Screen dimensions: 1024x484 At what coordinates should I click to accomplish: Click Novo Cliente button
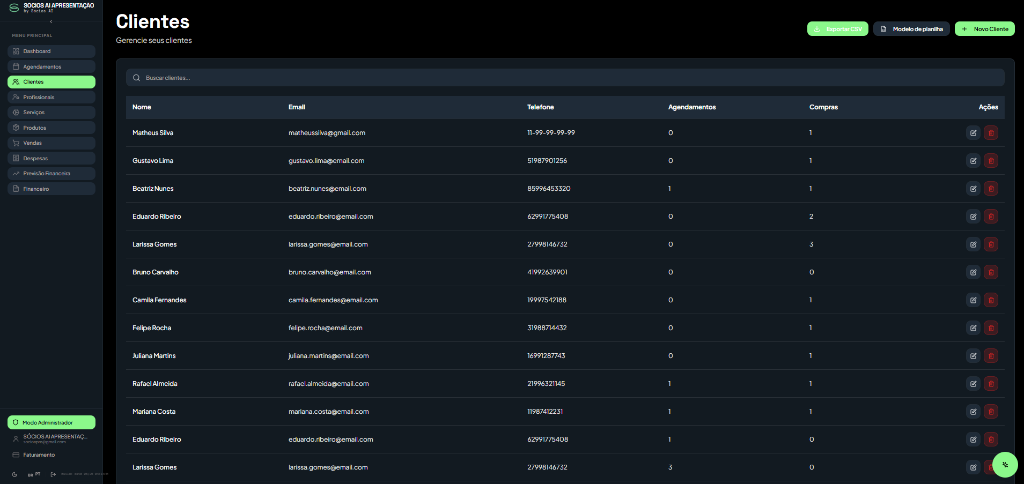tap(985, 29)
